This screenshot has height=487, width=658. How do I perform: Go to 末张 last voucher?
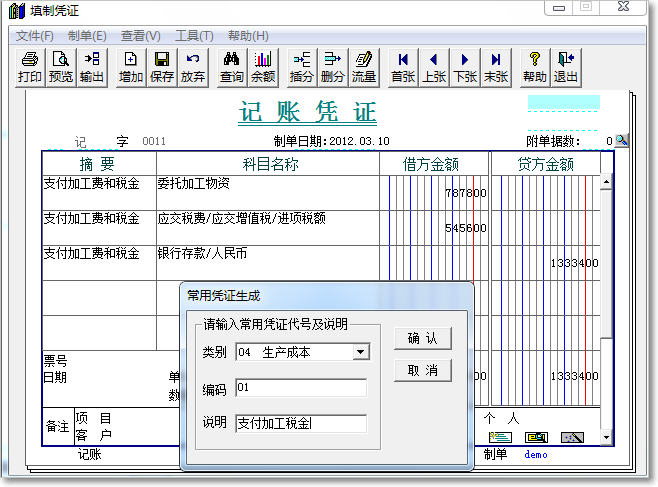[496, 67]
